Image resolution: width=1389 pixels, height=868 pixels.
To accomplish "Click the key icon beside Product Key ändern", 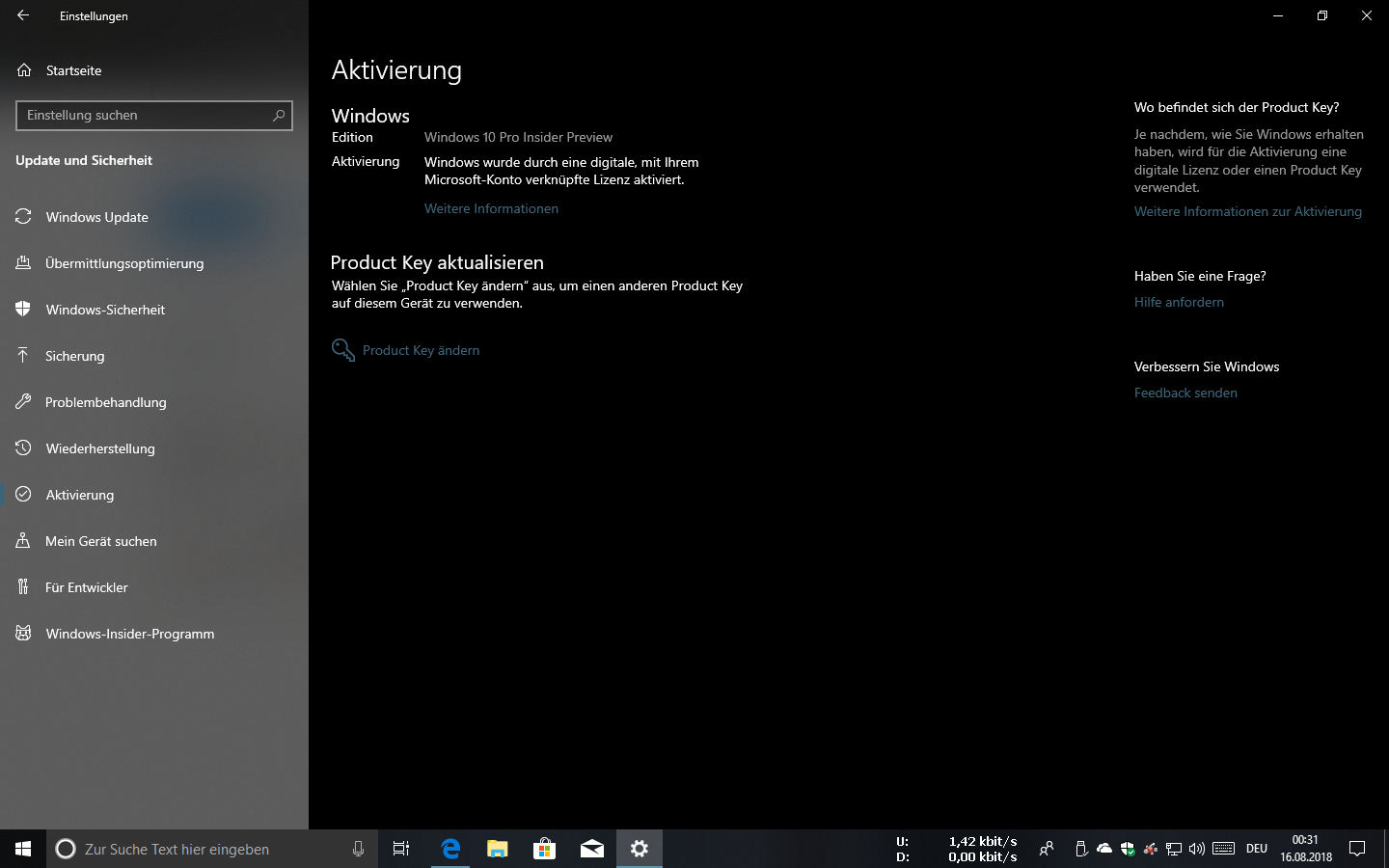I will pos(343,349).
